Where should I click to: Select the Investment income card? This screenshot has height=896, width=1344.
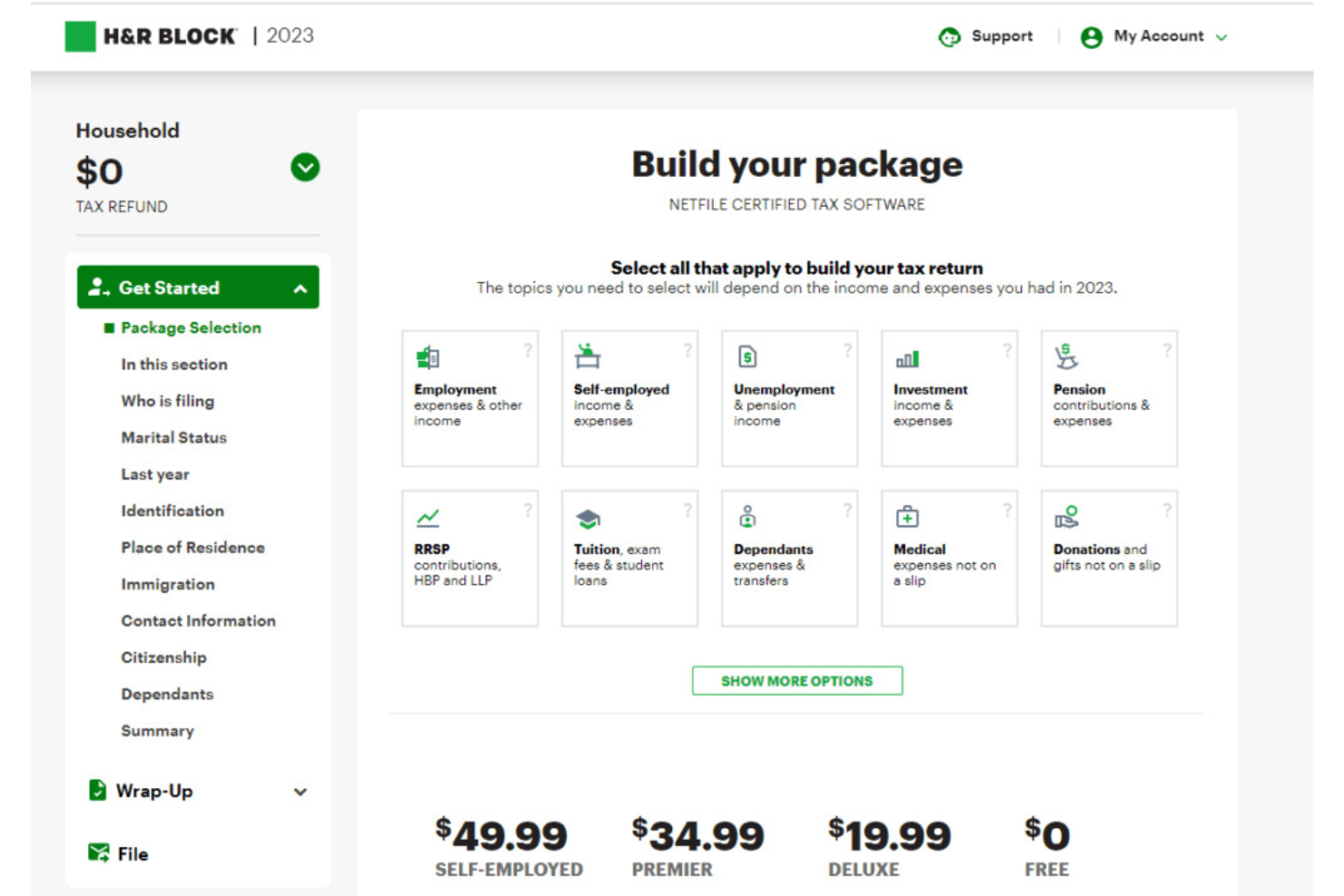[949, 399]
